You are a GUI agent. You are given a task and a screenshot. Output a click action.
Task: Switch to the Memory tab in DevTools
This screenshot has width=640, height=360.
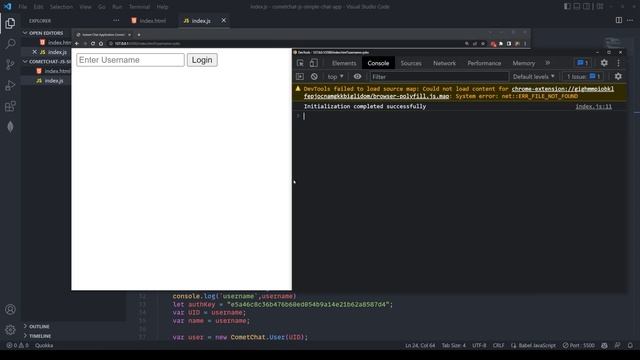pos(524,63)
